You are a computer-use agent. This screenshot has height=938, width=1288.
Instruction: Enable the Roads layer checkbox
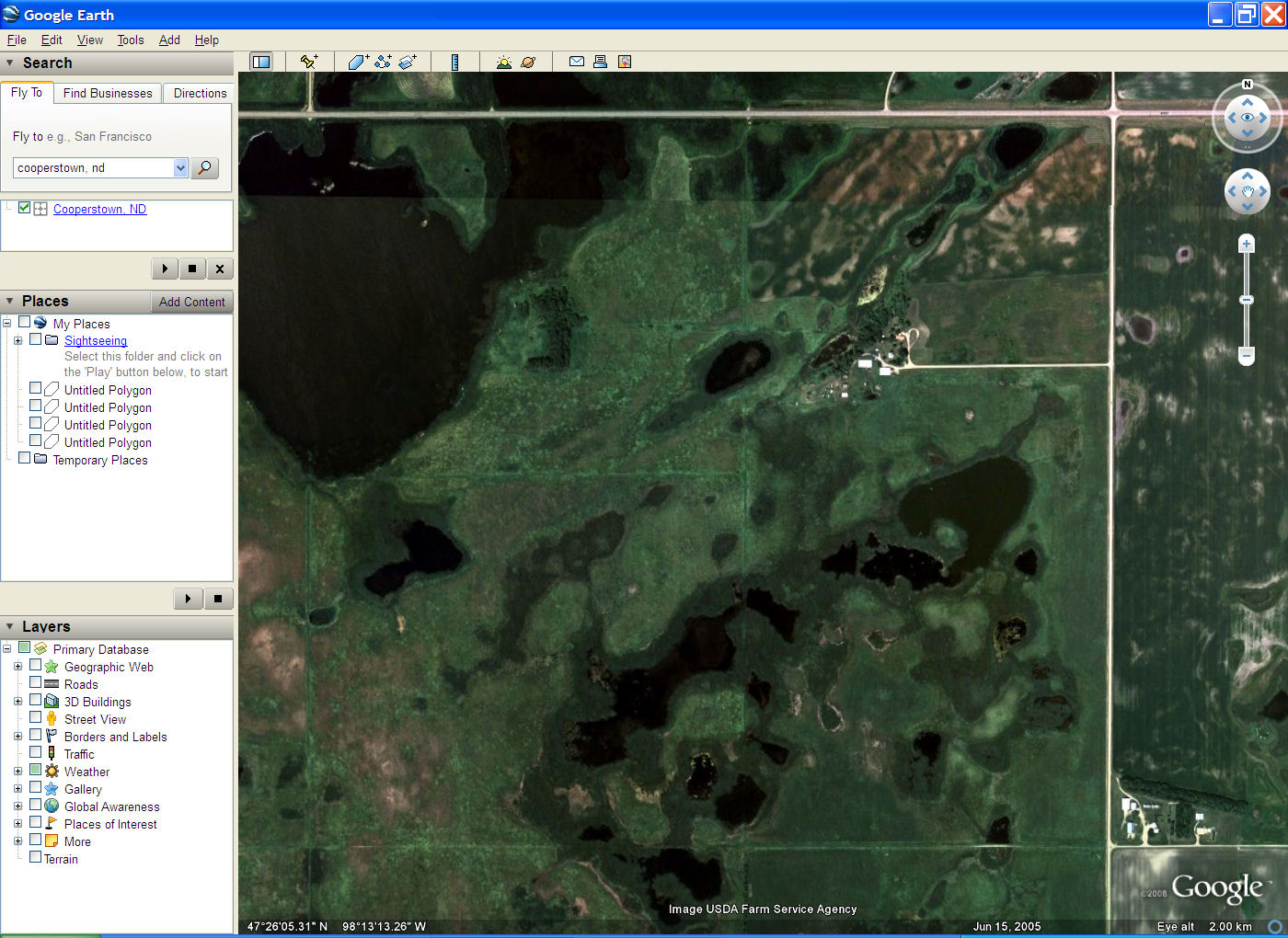pos(36,682)
